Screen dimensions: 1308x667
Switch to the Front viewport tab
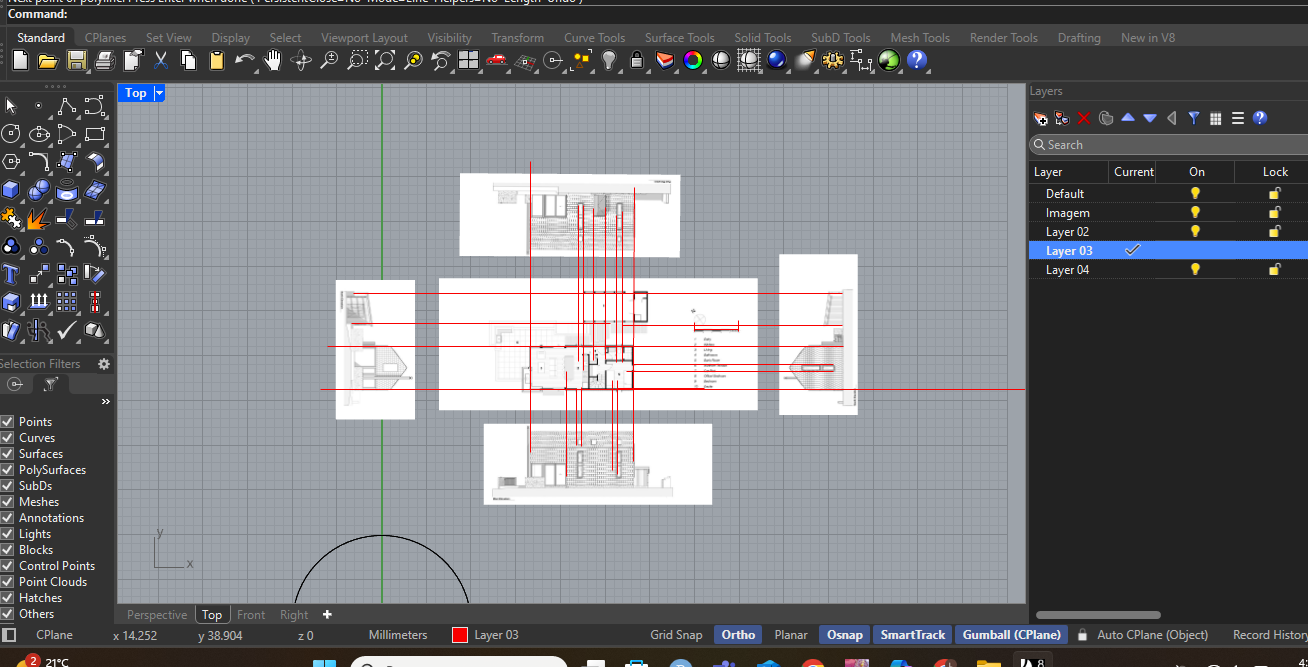coord(251,614)
